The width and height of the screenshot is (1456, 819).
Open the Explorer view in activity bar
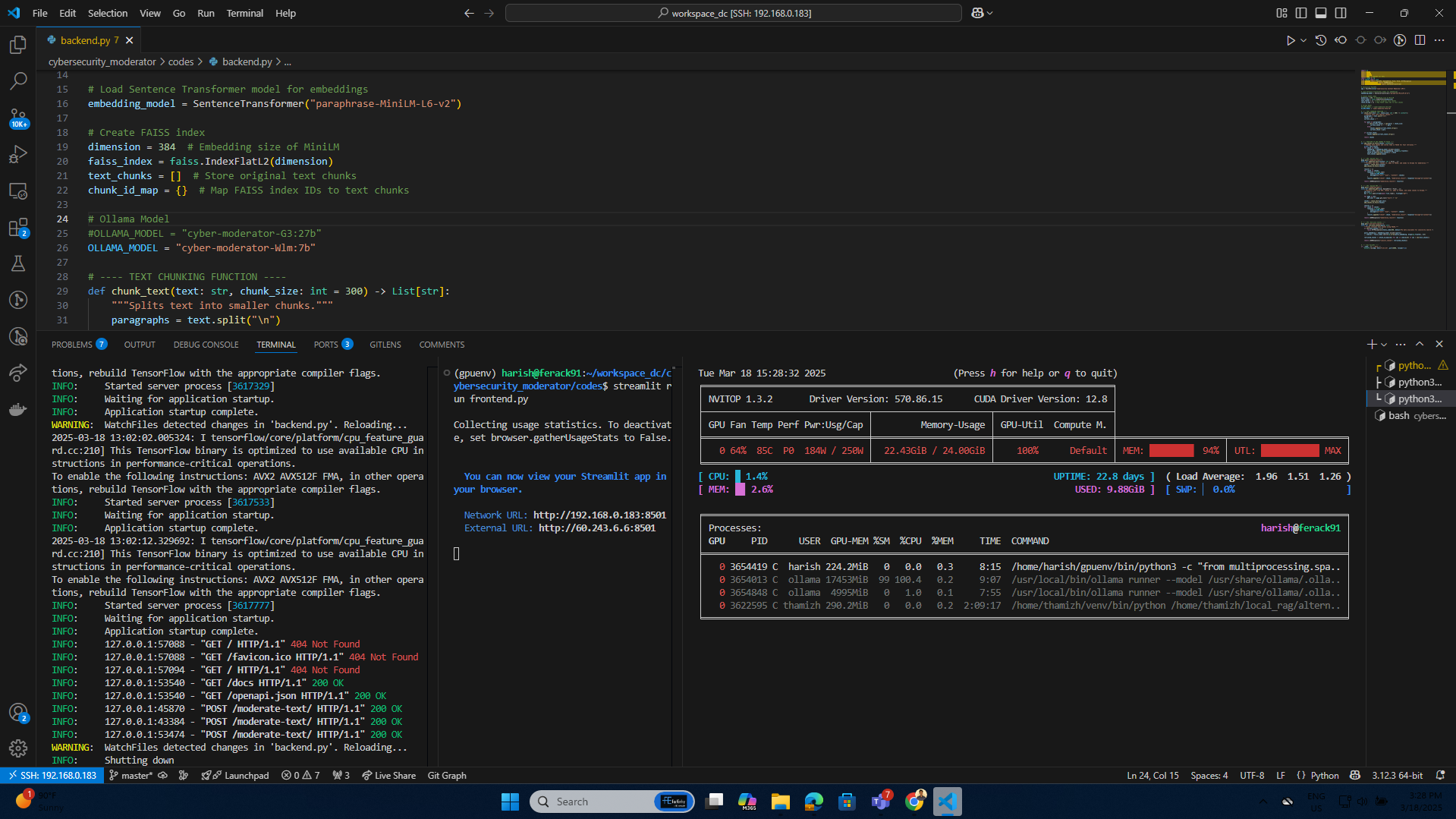tap(18, 45)
